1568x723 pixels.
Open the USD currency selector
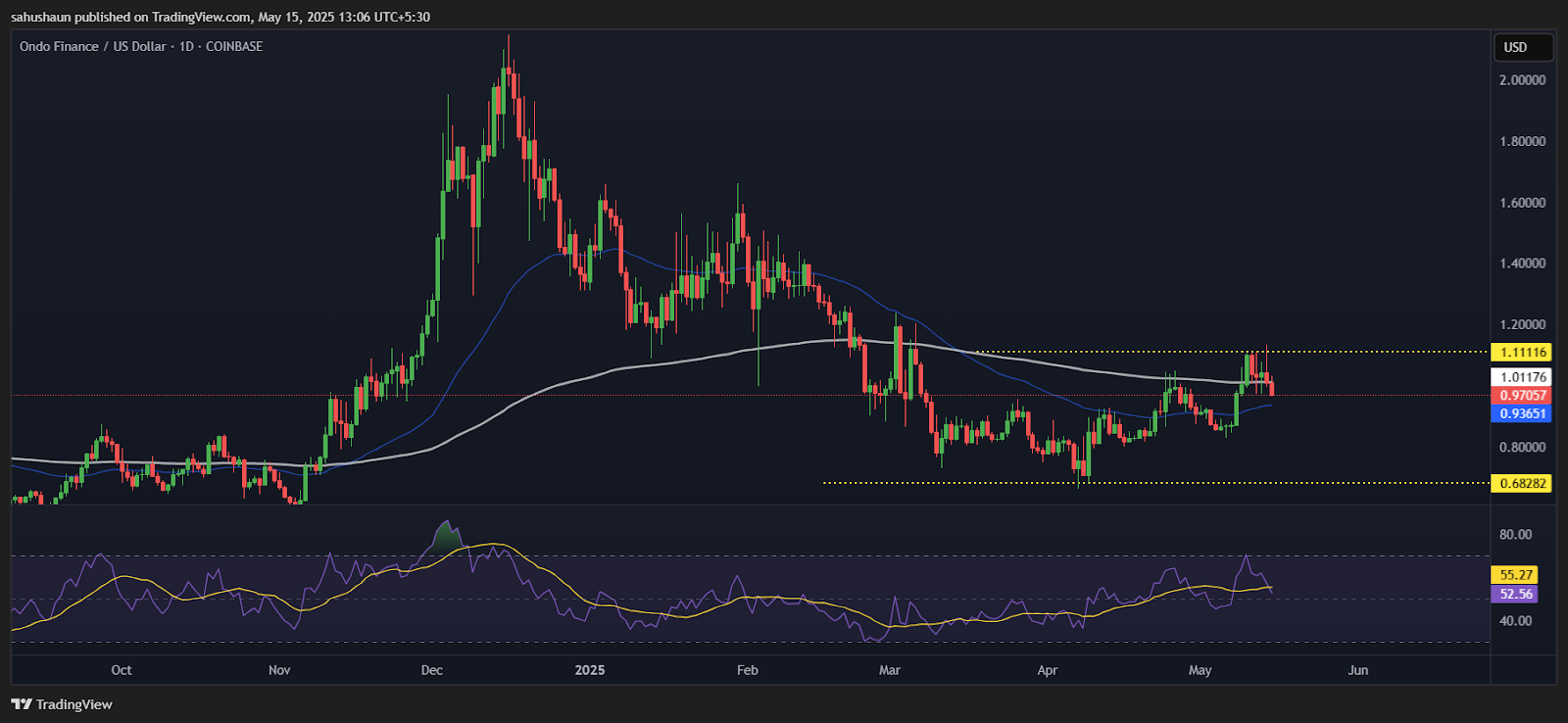click(1523, 47)
